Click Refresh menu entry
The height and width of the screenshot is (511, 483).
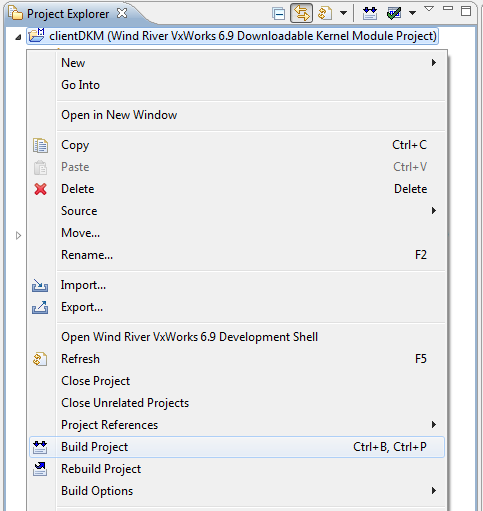coord(237,359)
